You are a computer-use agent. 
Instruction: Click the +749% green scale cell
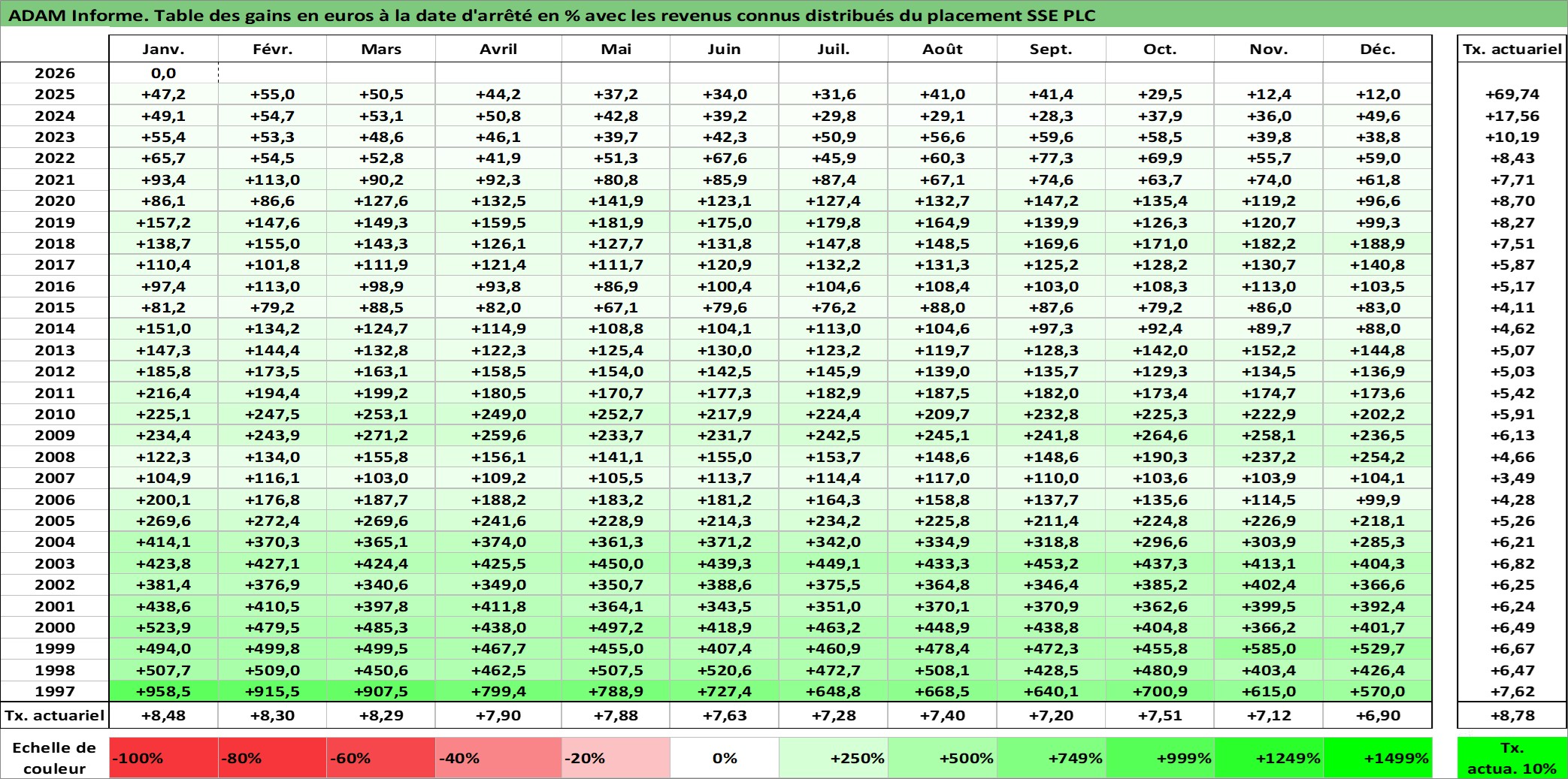click(x=1051, y=758)
